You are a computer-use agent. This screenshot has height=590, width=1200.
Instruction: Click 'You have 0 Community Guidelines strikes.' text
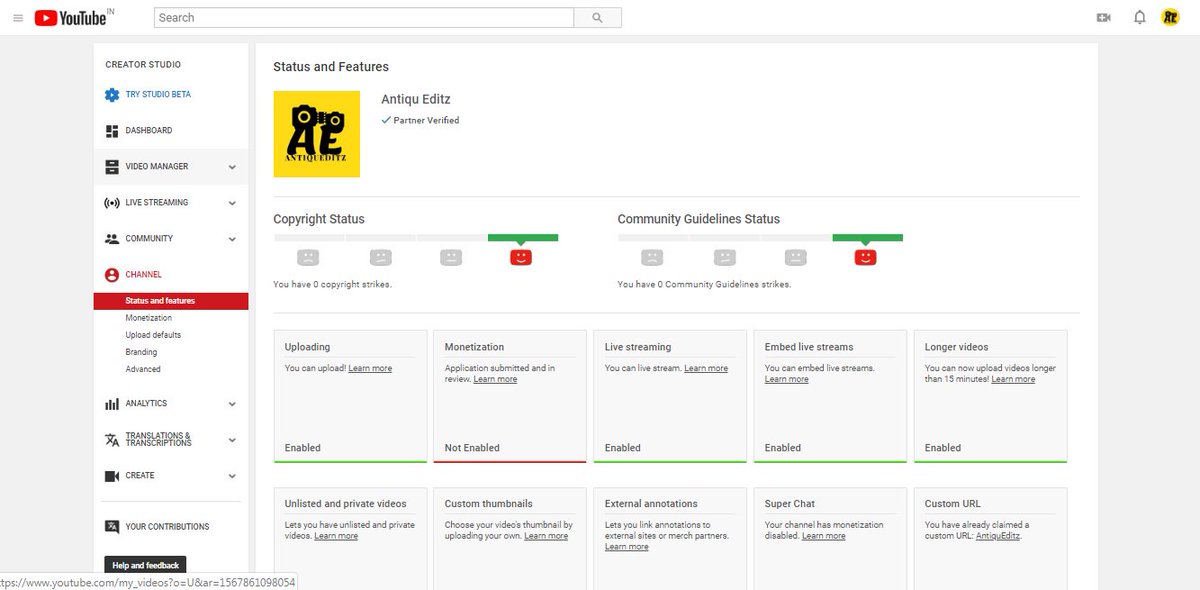click(x=704, y=285)
